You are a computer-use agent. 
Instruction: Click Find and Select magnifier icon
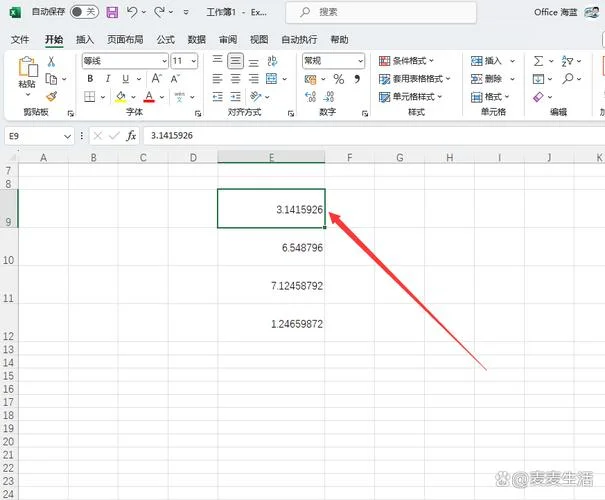point(568,79)
